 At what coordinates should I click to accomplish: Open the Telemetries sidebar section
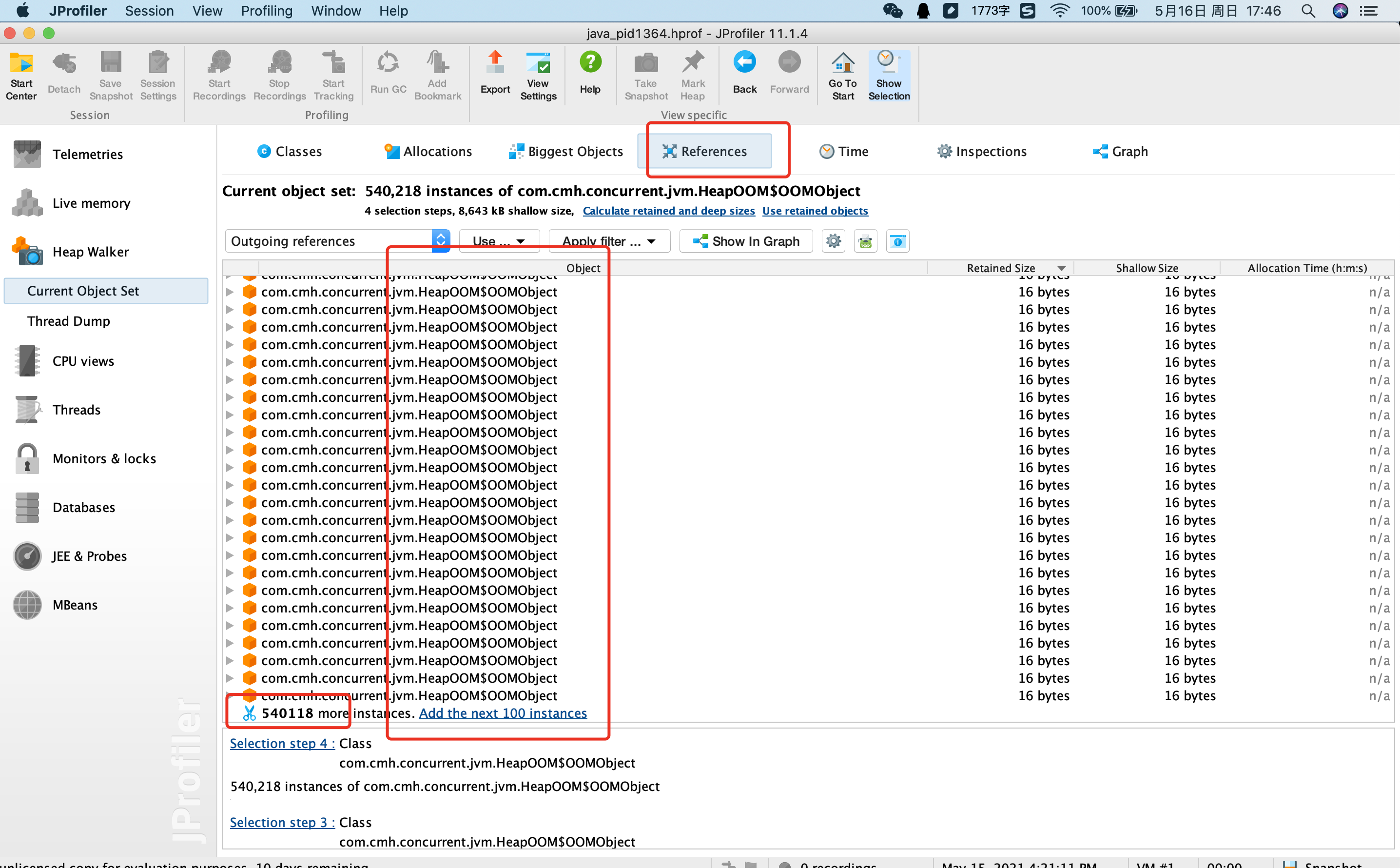(x=87, y=155)
